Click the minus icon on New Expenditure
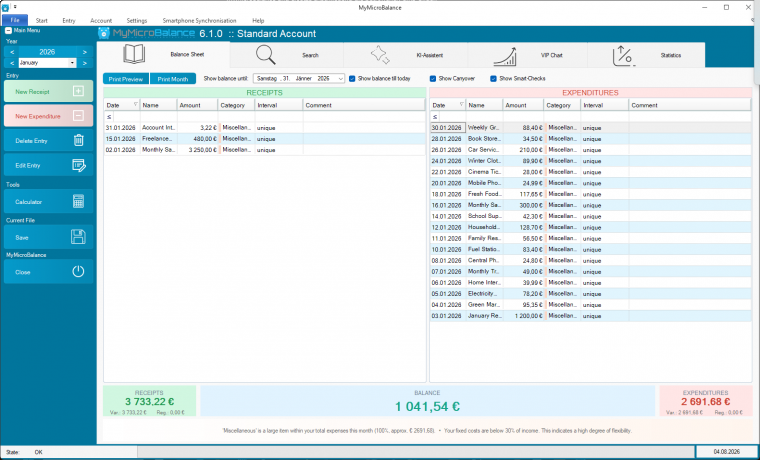Viewport: 760px width, 460px height. tap(78, 116)
